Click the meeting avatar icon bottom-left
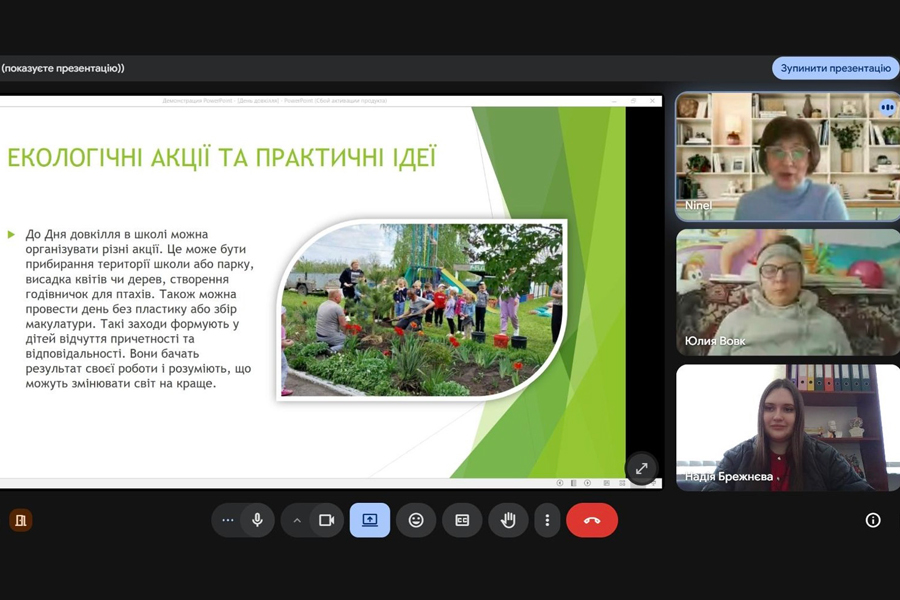The image size is (900, 600). pos(21,520)
